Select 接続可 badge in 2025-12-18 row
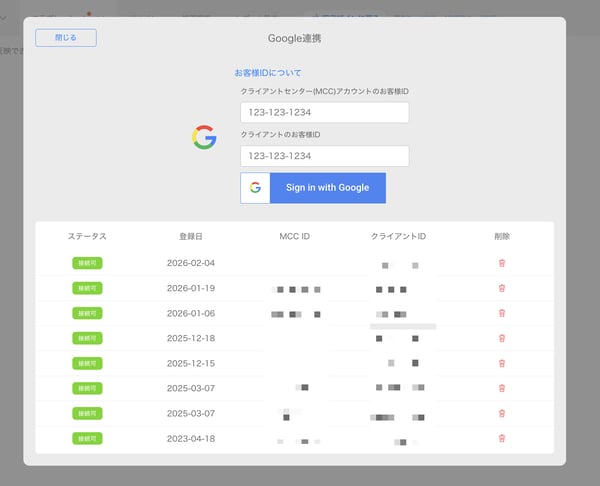 (x=87, y=338)
